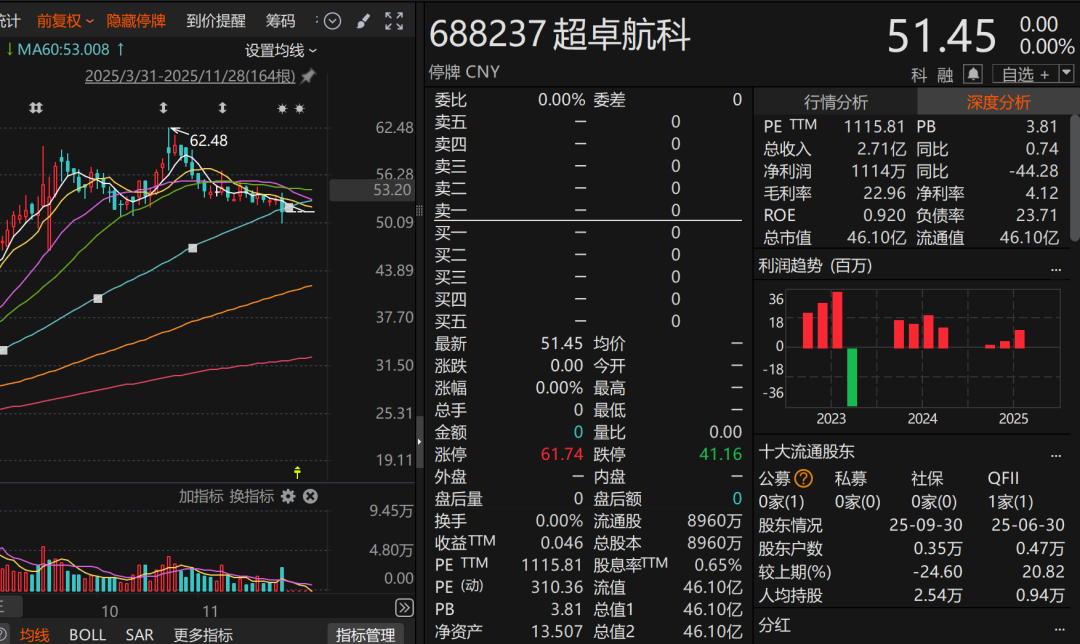Click the 人均持股 value 2.54万
This screenshot has height=644, width=1080.
click(937, 596)
